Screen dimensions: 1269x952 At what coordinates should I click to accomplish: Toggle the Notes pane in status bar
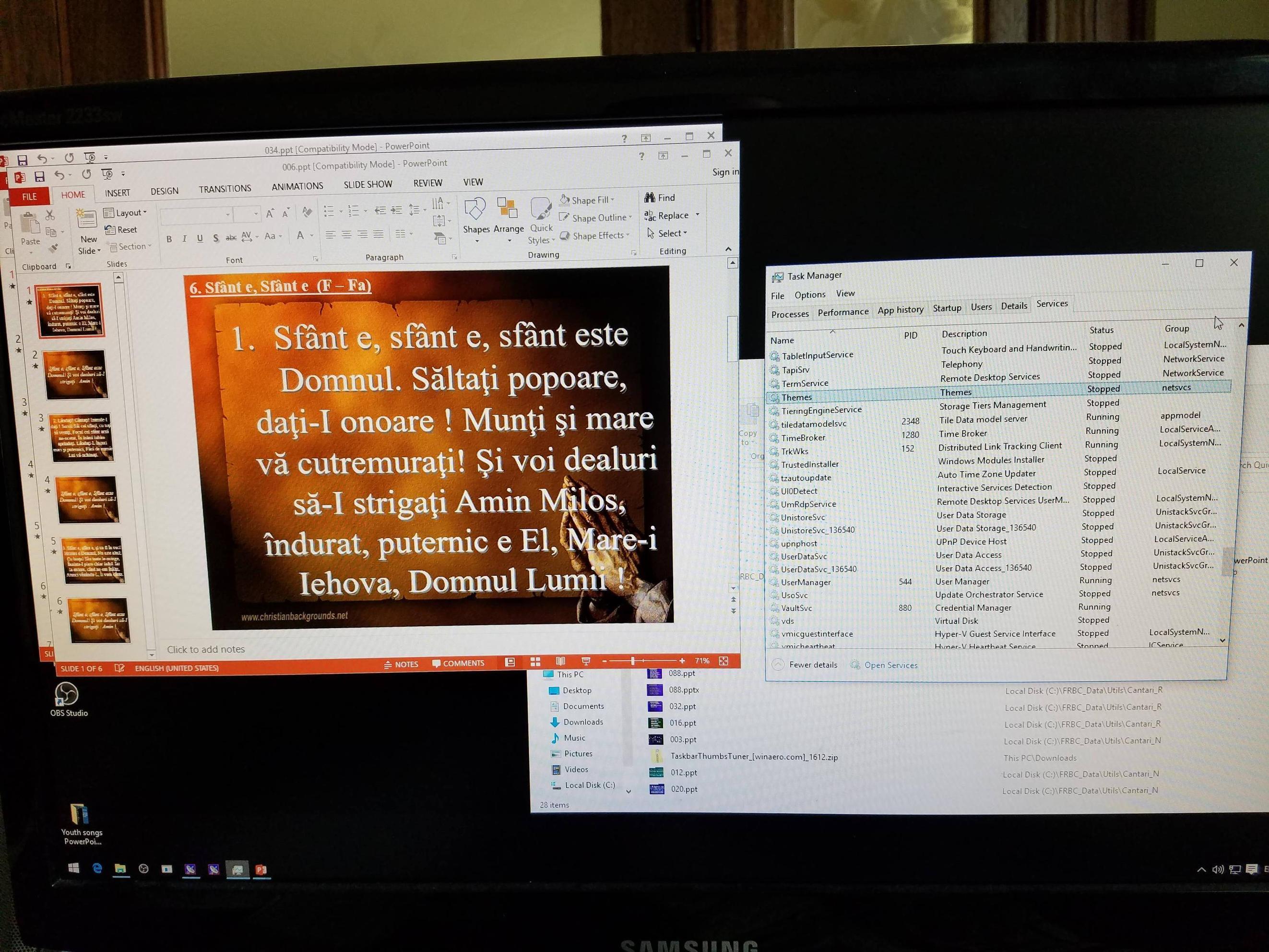tap(401, 664)
